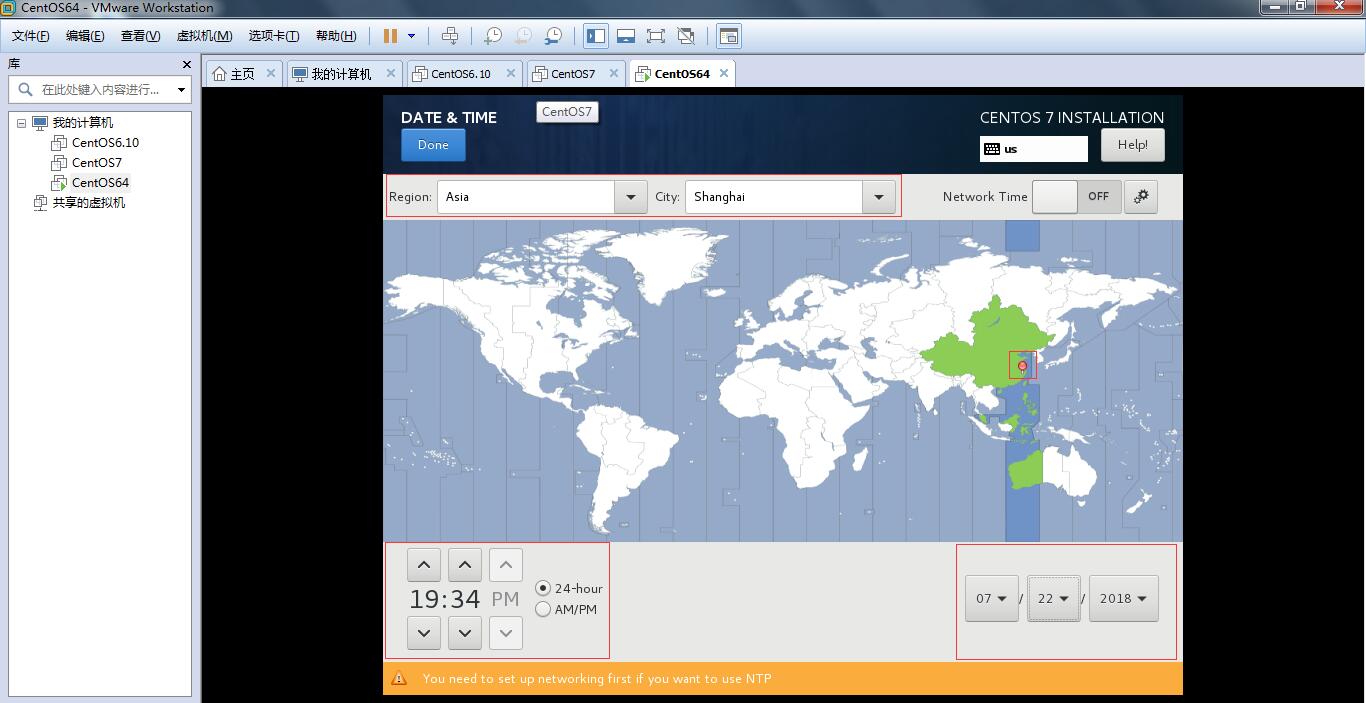Open the 查看(V) menu

click(x=141, y=36)
